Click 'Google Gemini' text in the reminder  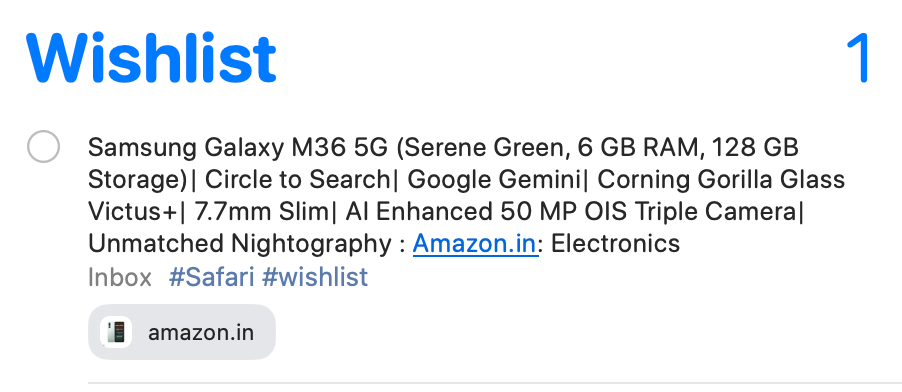494,181
